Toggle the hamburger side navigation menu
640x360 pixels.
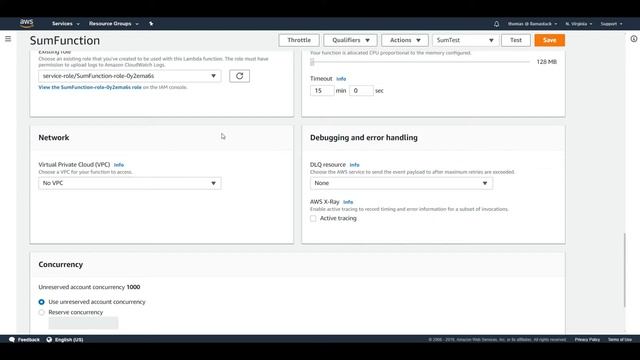8,39
